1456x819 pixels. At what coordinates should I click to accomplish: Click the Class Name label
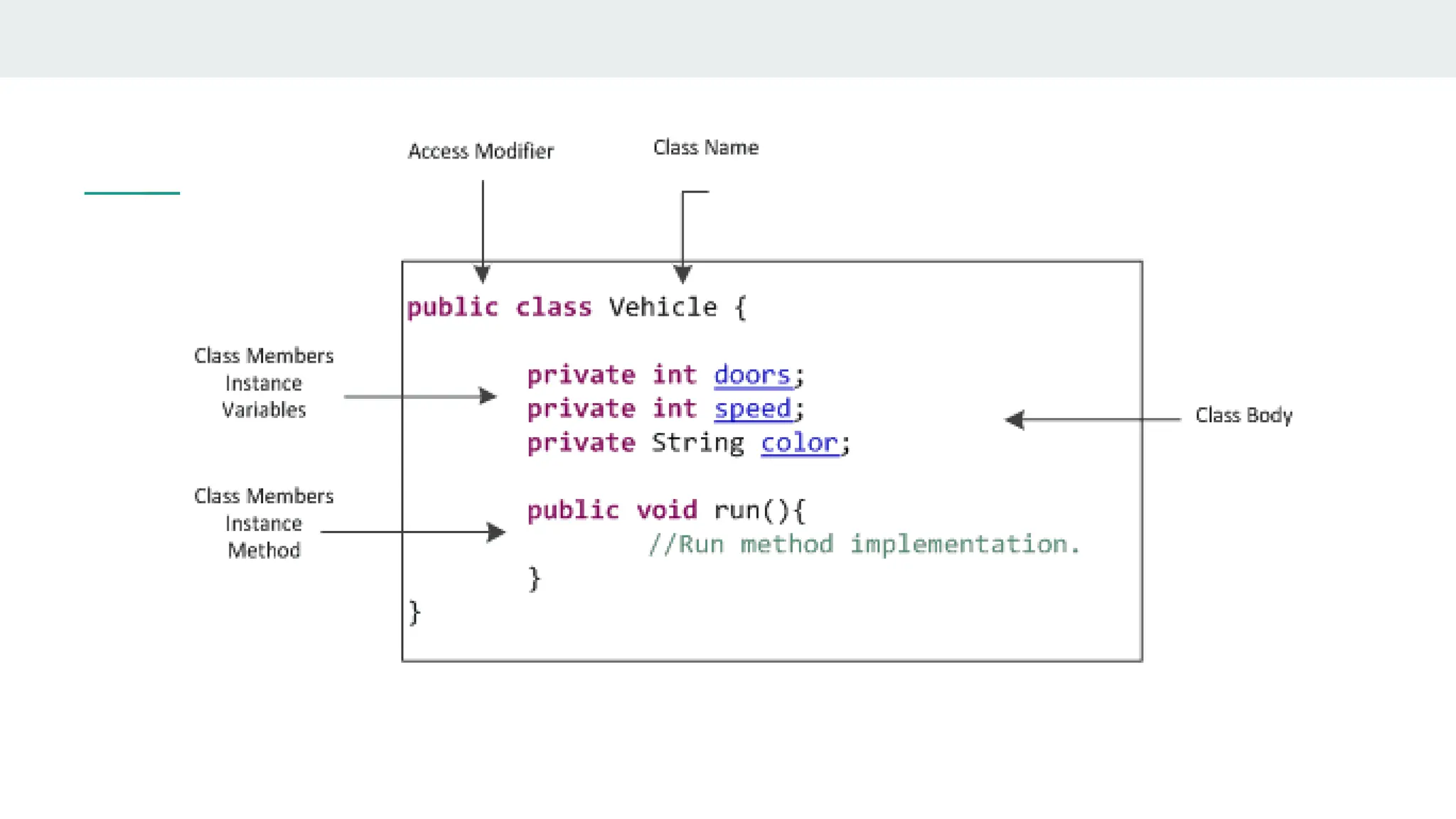click(x=705, y=148)
